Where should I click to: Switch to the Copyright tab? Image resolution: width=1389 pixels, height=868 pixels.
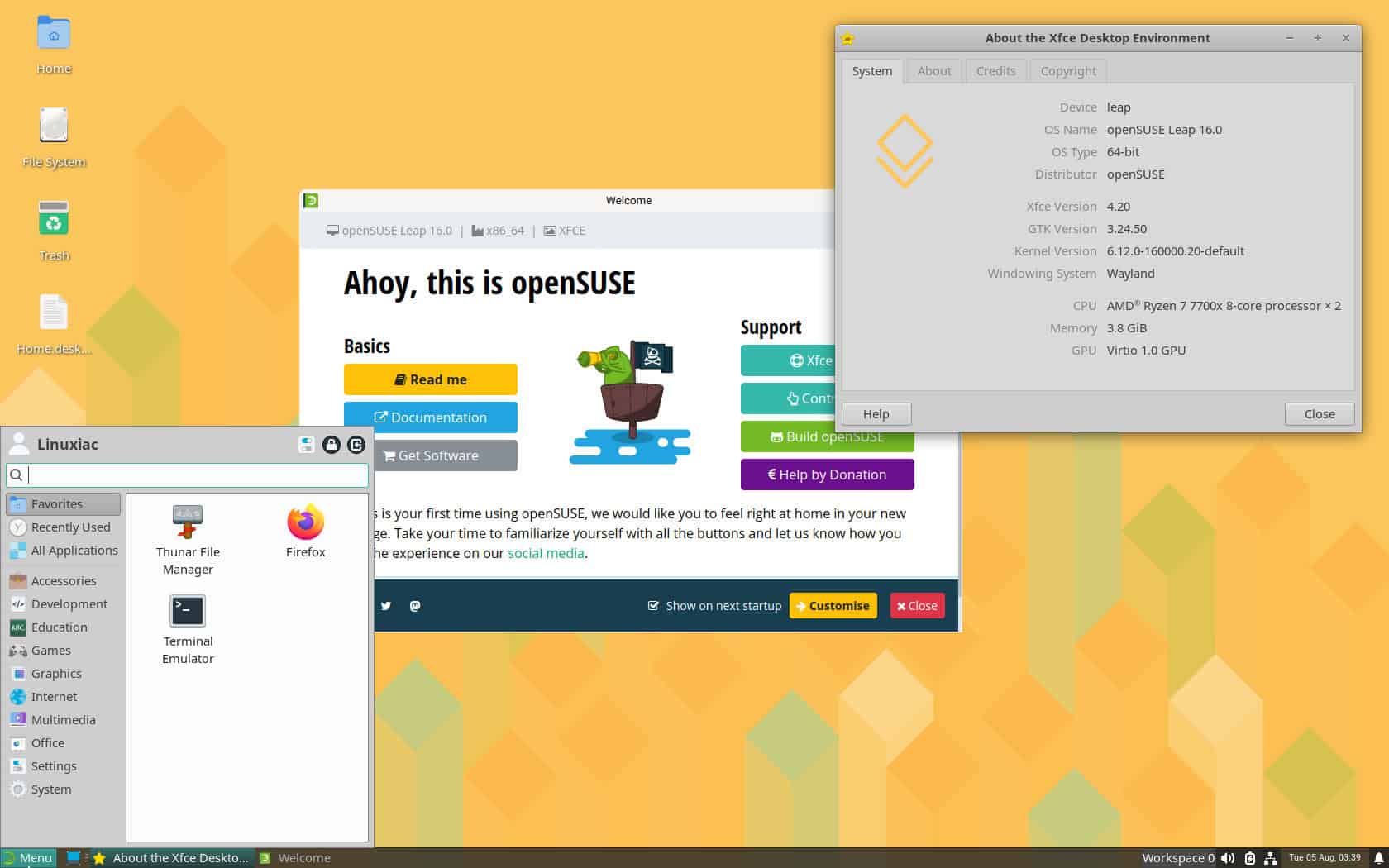[x=1067, y=71]
